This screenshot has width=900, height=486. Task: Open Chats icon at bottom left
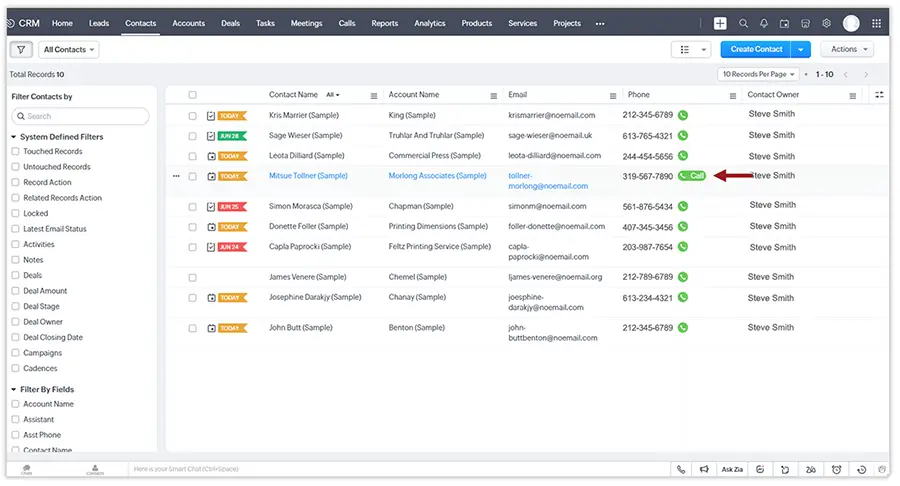click(26, 469)
